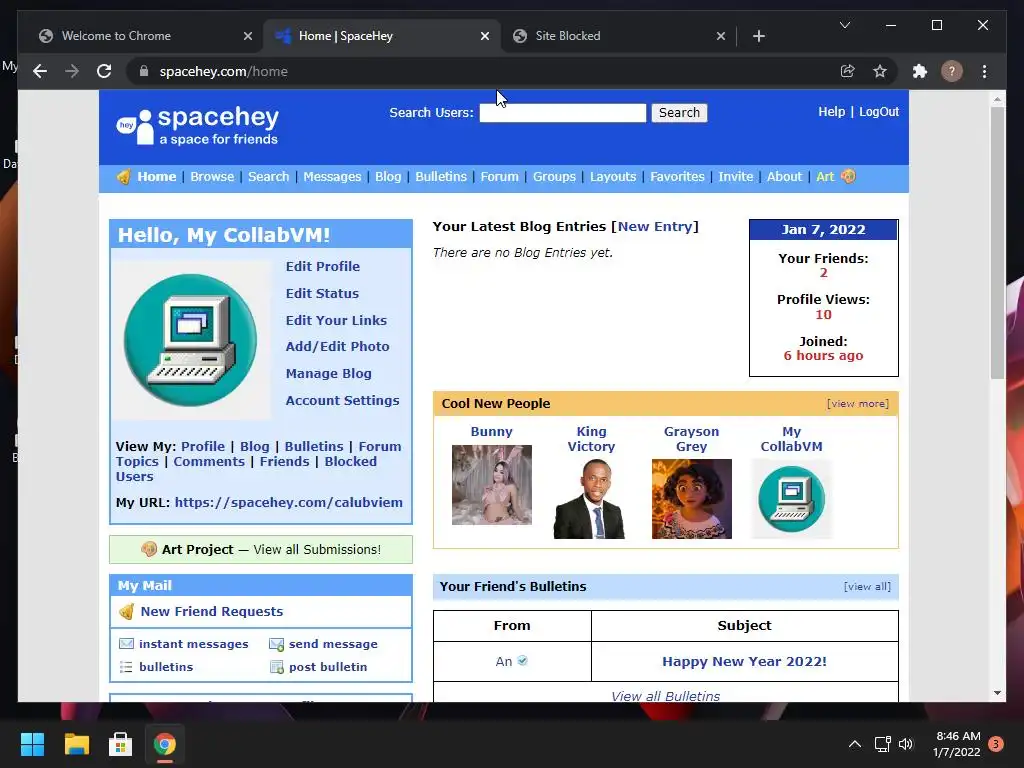
Task: Open Groups in the navigation bar
Action: [x=554, y=176]
